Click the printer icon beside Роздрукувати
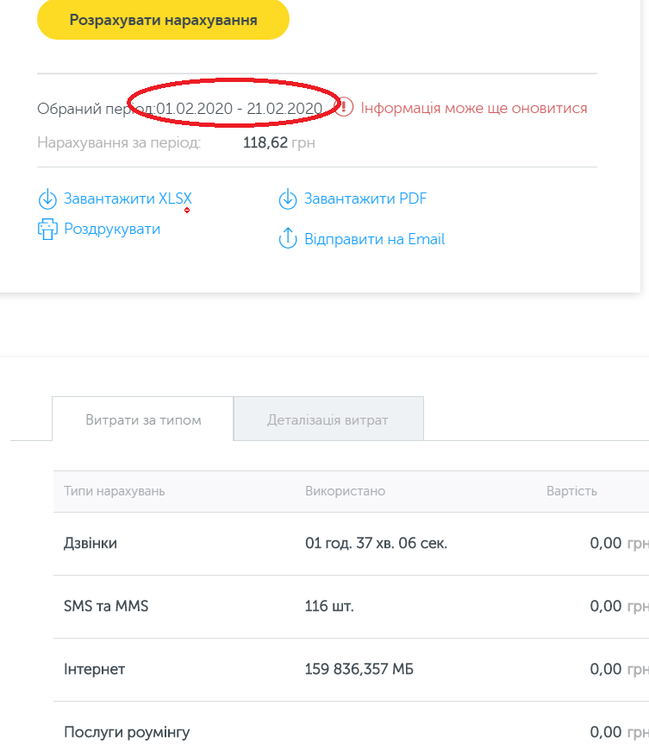649x750 pixels. 47,230
